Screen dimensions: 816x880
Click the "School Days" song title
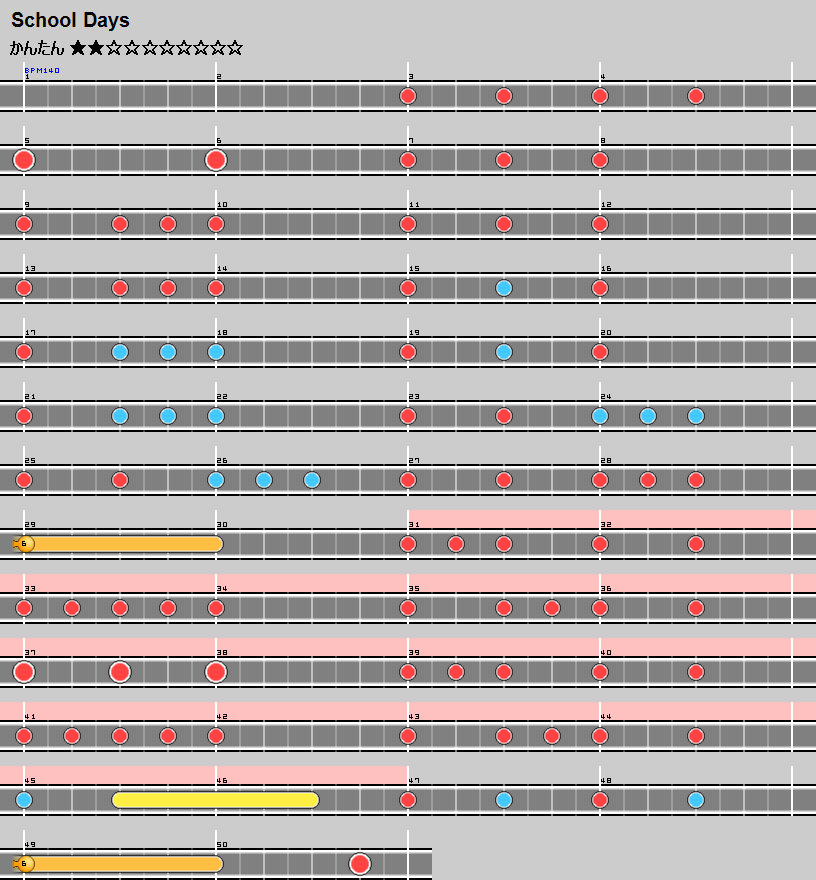click(x=70, y=20)
